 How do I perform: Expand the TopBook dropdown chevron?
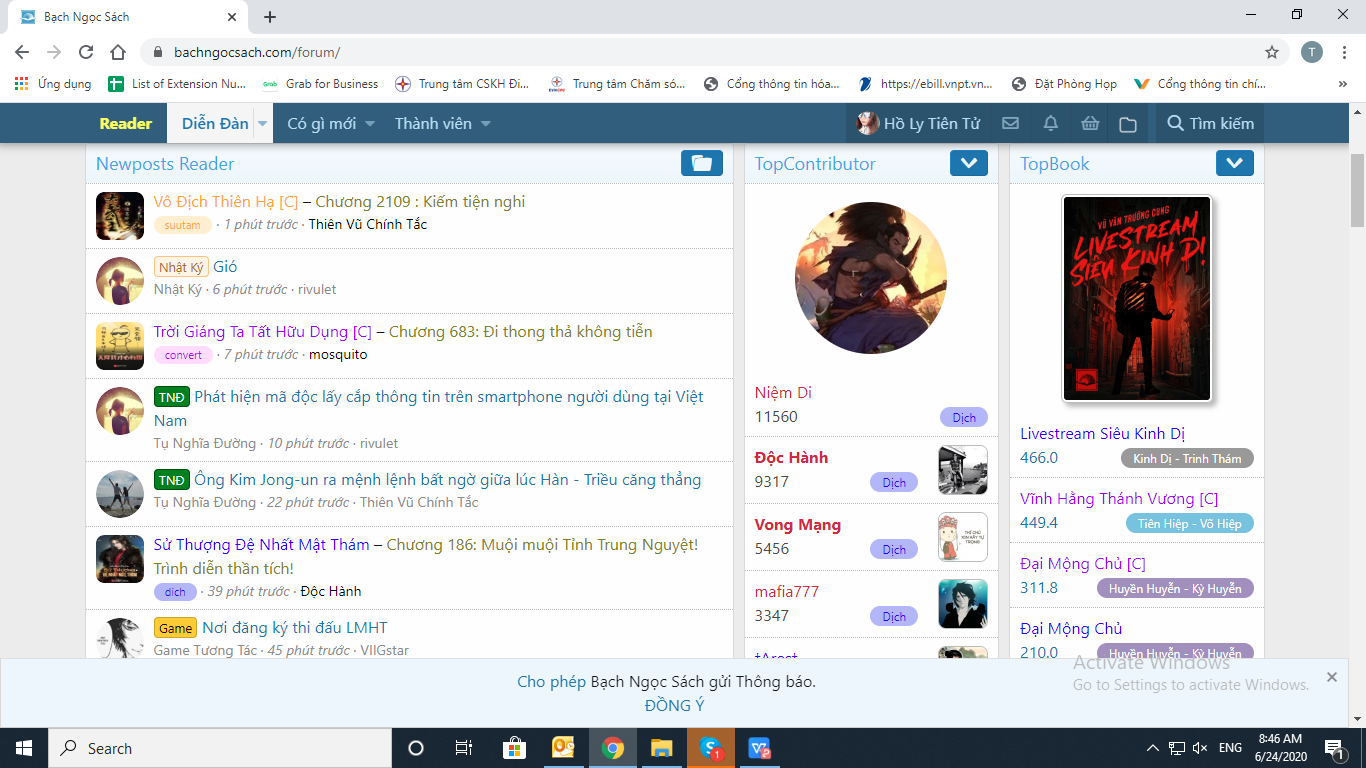1234,163
